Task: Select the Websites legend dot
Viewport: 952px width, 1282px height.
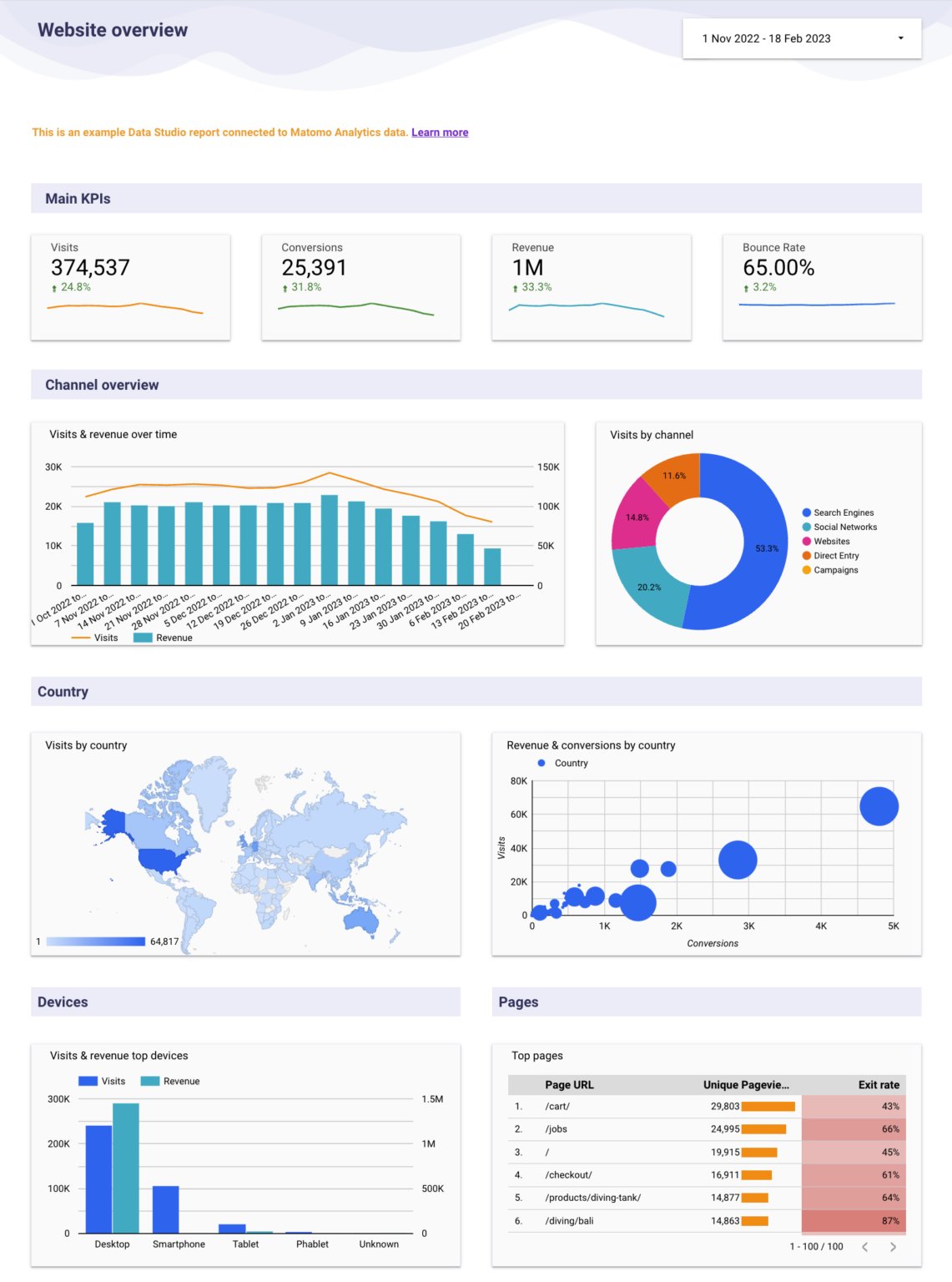Action: (x=805, y=541)
